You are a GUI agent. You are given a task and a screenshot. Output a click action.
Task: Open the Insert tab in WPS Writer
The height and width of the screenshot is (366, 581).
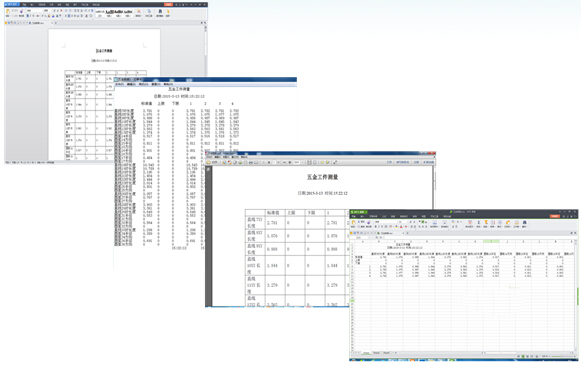point(32,5)
